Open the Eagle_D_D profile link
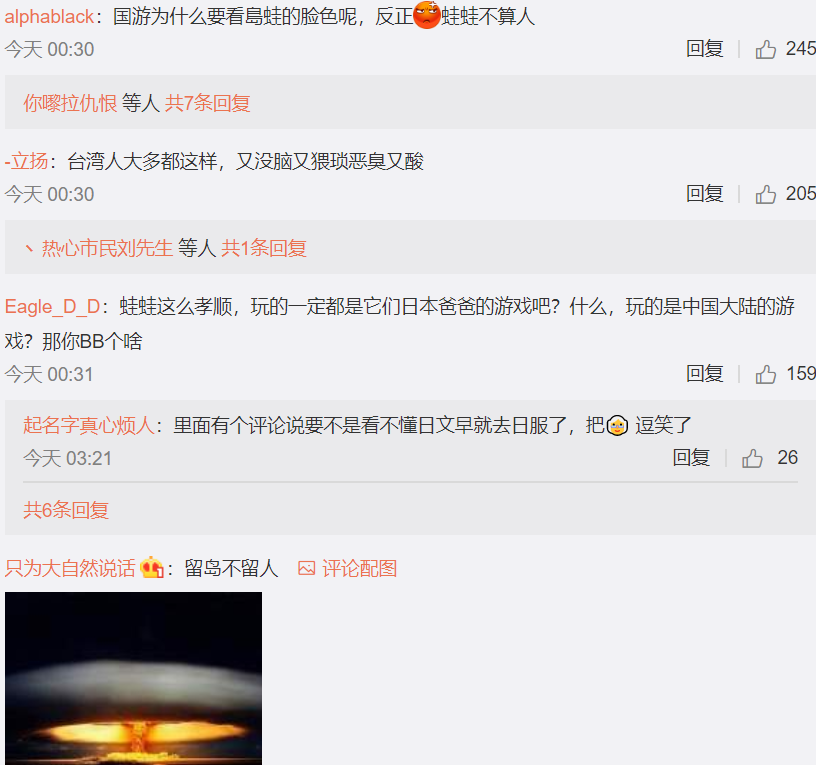Screen dimensions: 816x765 pyautogui.click(x=53, y=307)
